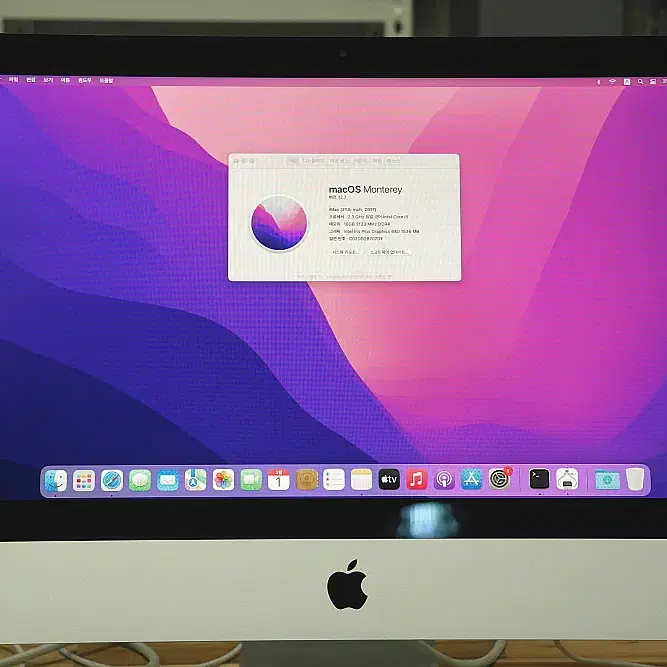Screen dimensions: 667x667
Task: Click the serial number line
Action: (x=356, y=239)
